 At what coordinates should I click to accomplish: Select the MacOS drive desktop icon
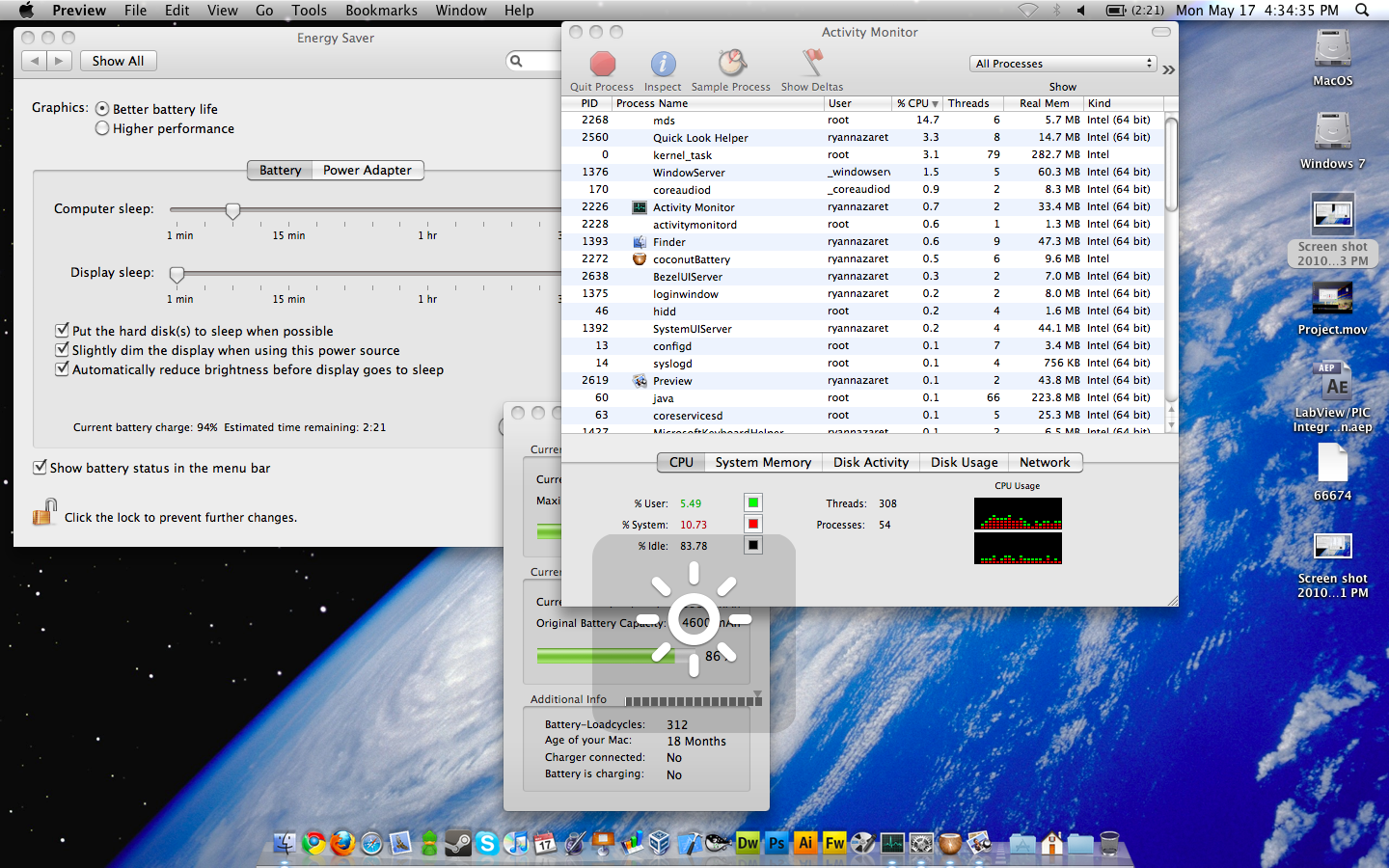click(1332, 49)
